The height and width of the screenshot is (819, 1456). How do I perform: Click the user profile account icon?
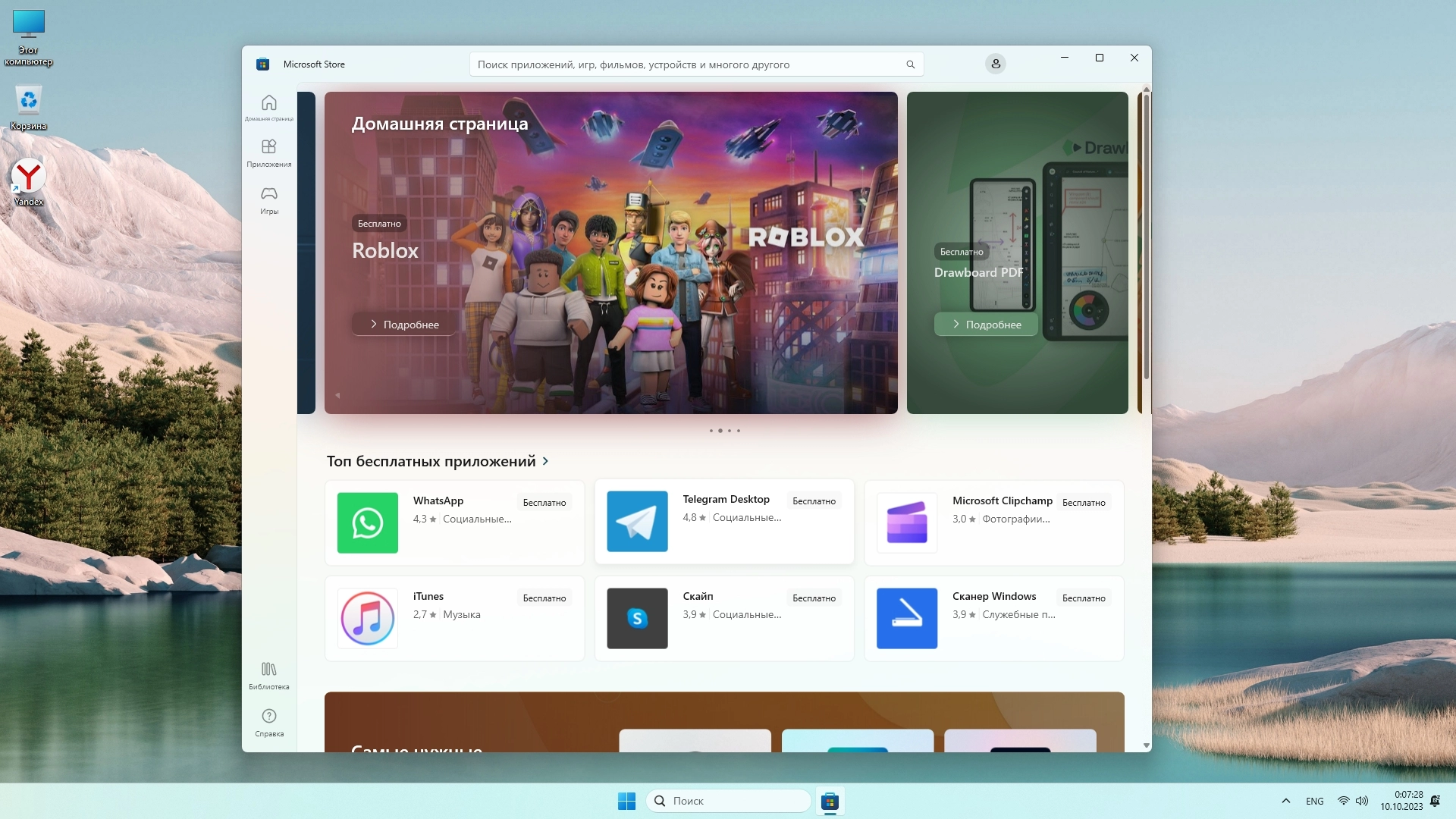995,64
